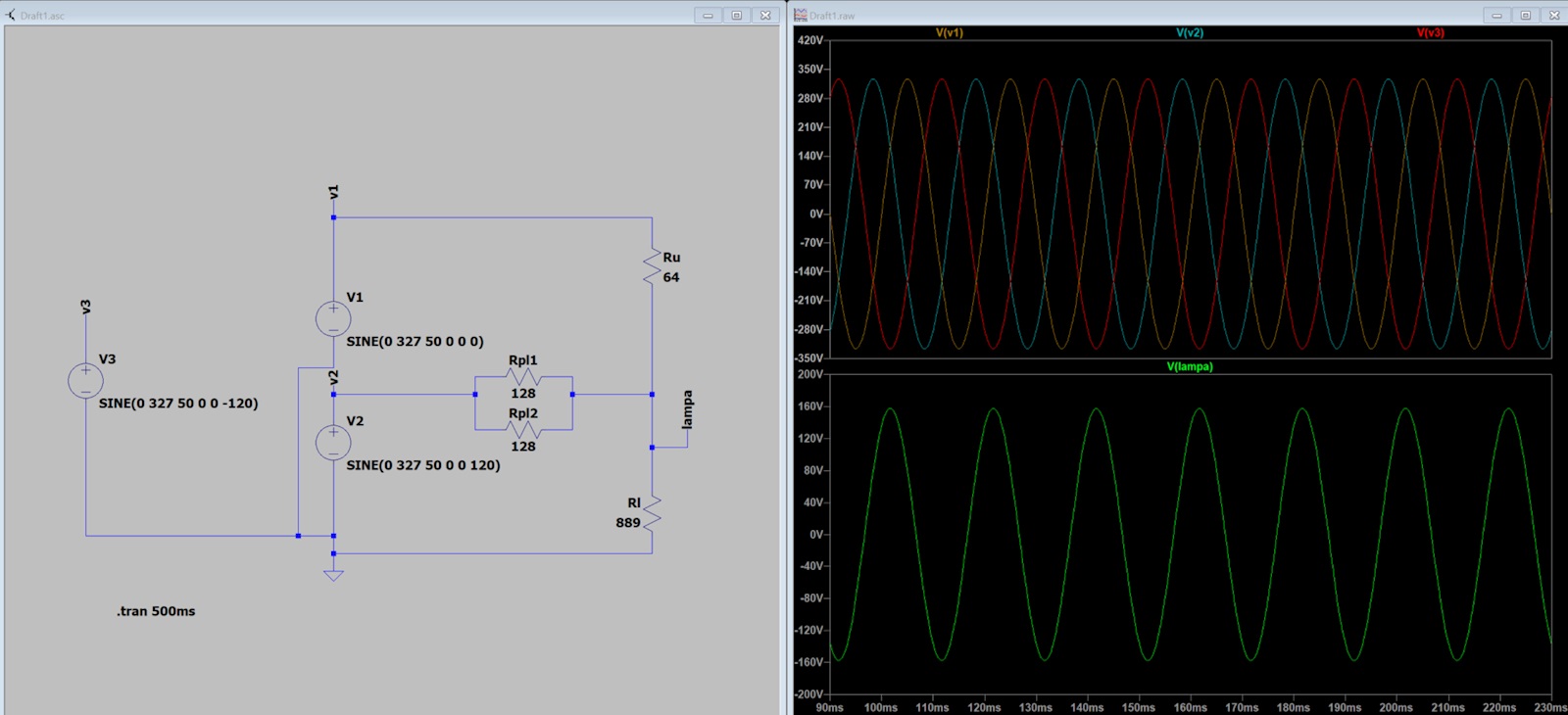
Task: Click the 150ms mark on time axis
Action: [x=1138, y=707]
